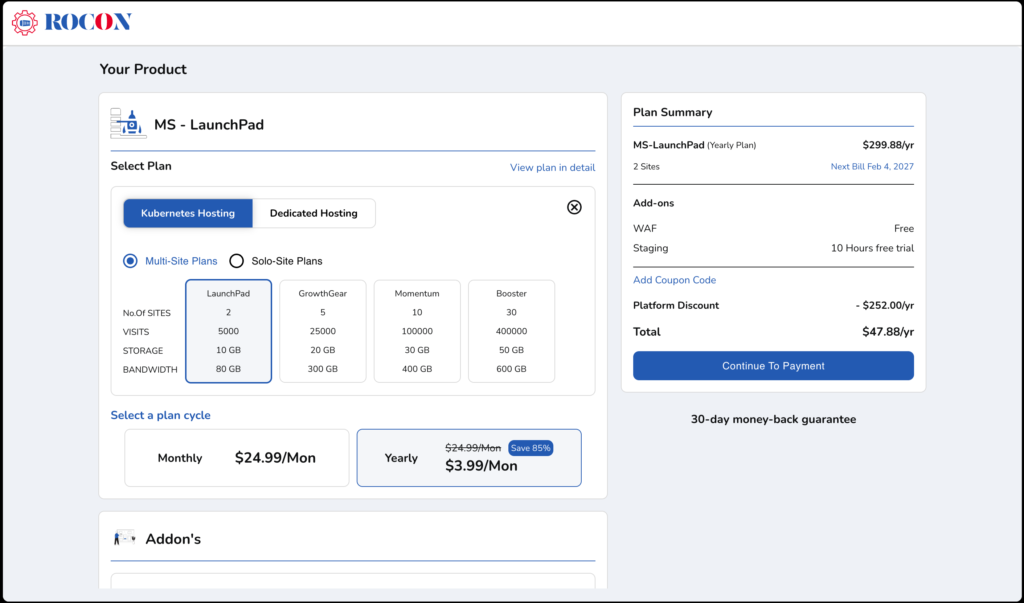
Task: Select the Yearly $3.99 plan cycle
Action: click(468, 458)
